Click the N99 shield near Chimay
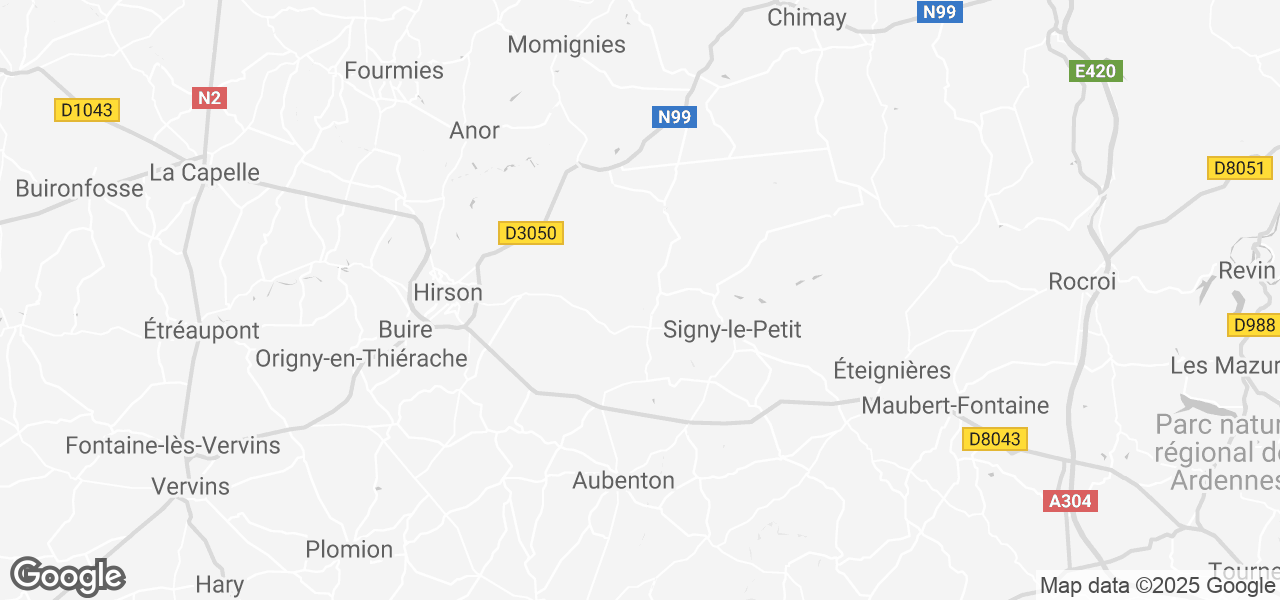The height and width of the screenshot is (600, 1280). [940, 12]
